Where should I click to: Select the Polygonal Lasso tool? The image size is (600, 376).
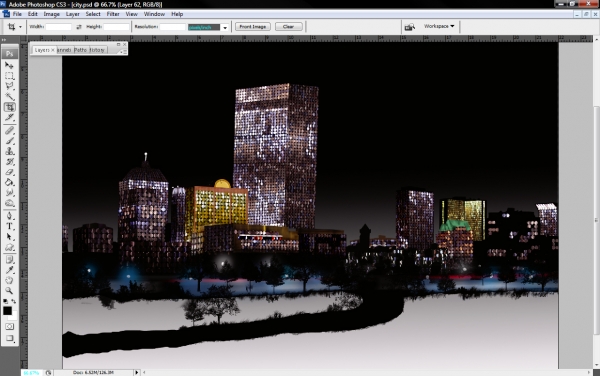tap(9, 86)
